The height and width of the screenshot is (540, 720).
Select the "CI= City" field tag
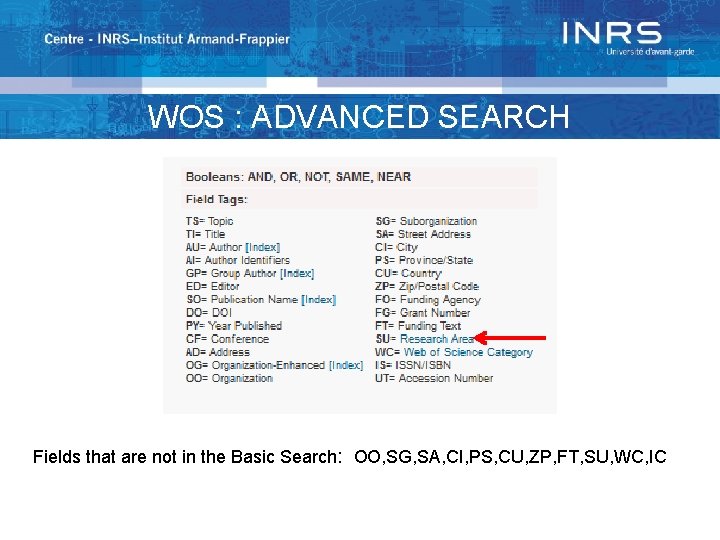pos(396,248)
